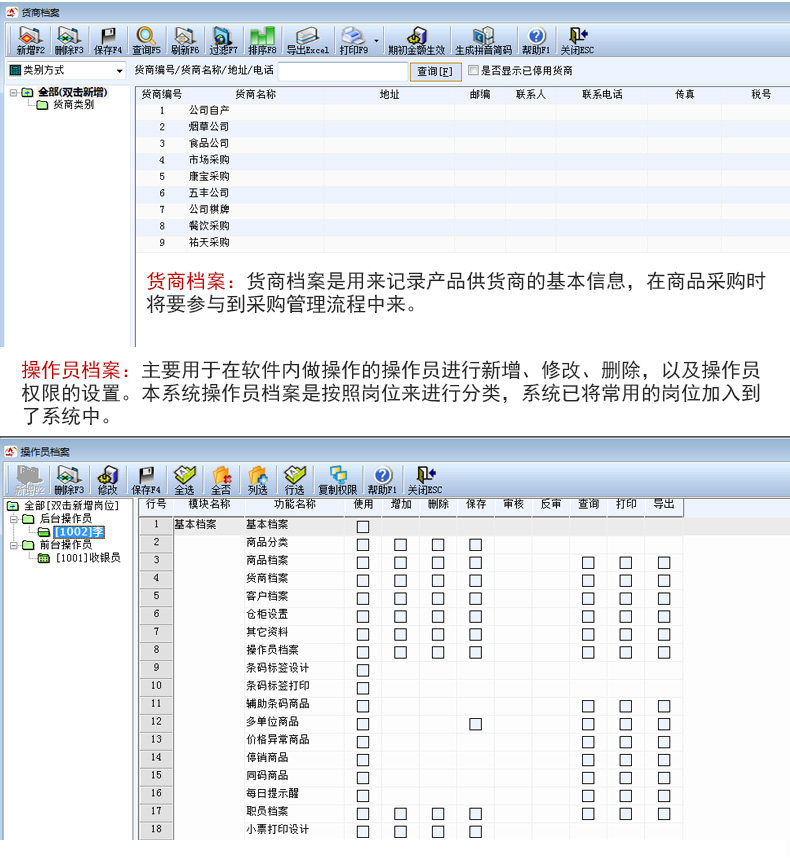Click the 功能名称 column header

[x=295, y=505]
